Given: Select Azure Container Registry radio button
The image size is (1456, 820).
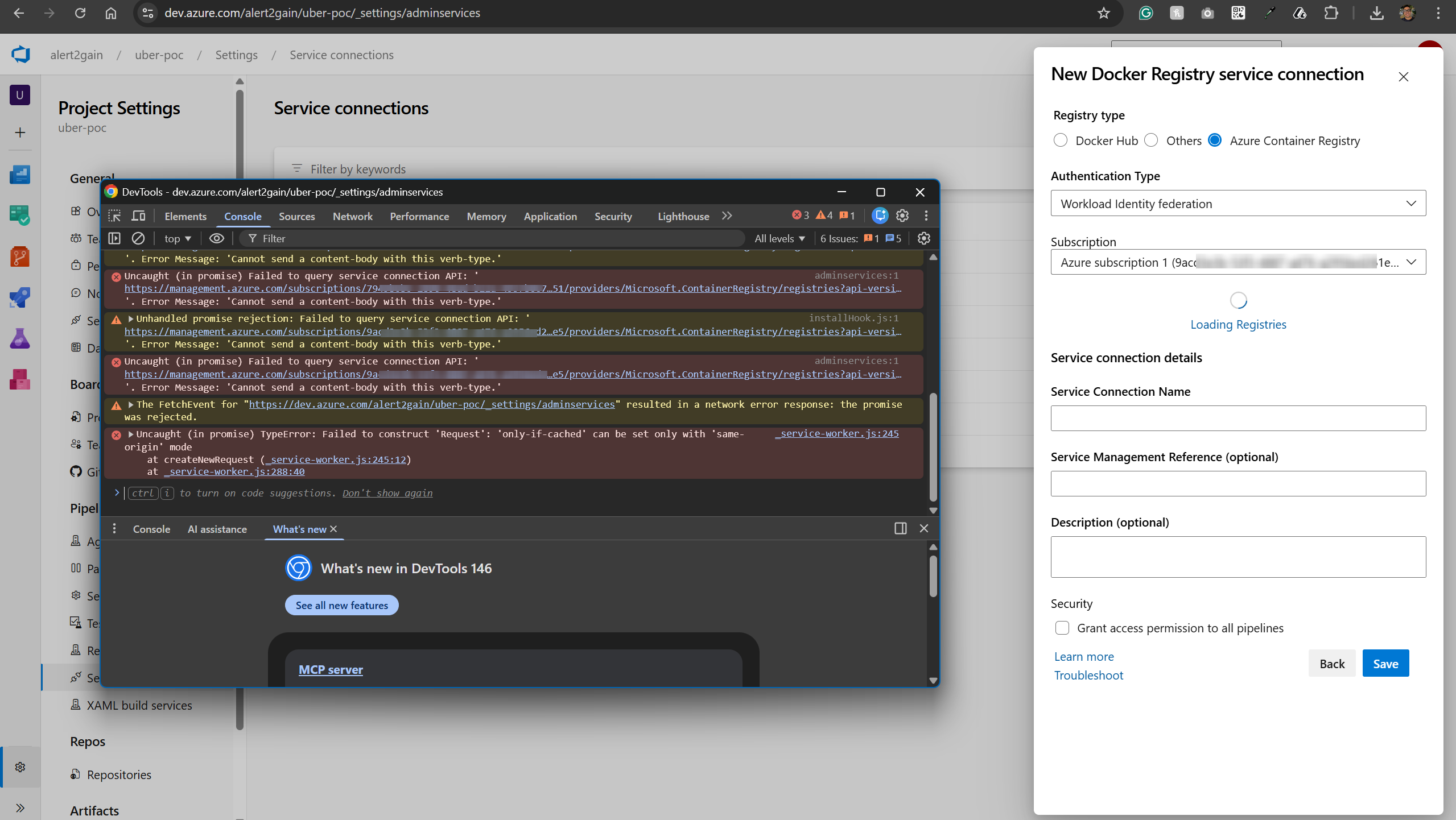Looking at the screenshot, I should (x=1215, y=140).
